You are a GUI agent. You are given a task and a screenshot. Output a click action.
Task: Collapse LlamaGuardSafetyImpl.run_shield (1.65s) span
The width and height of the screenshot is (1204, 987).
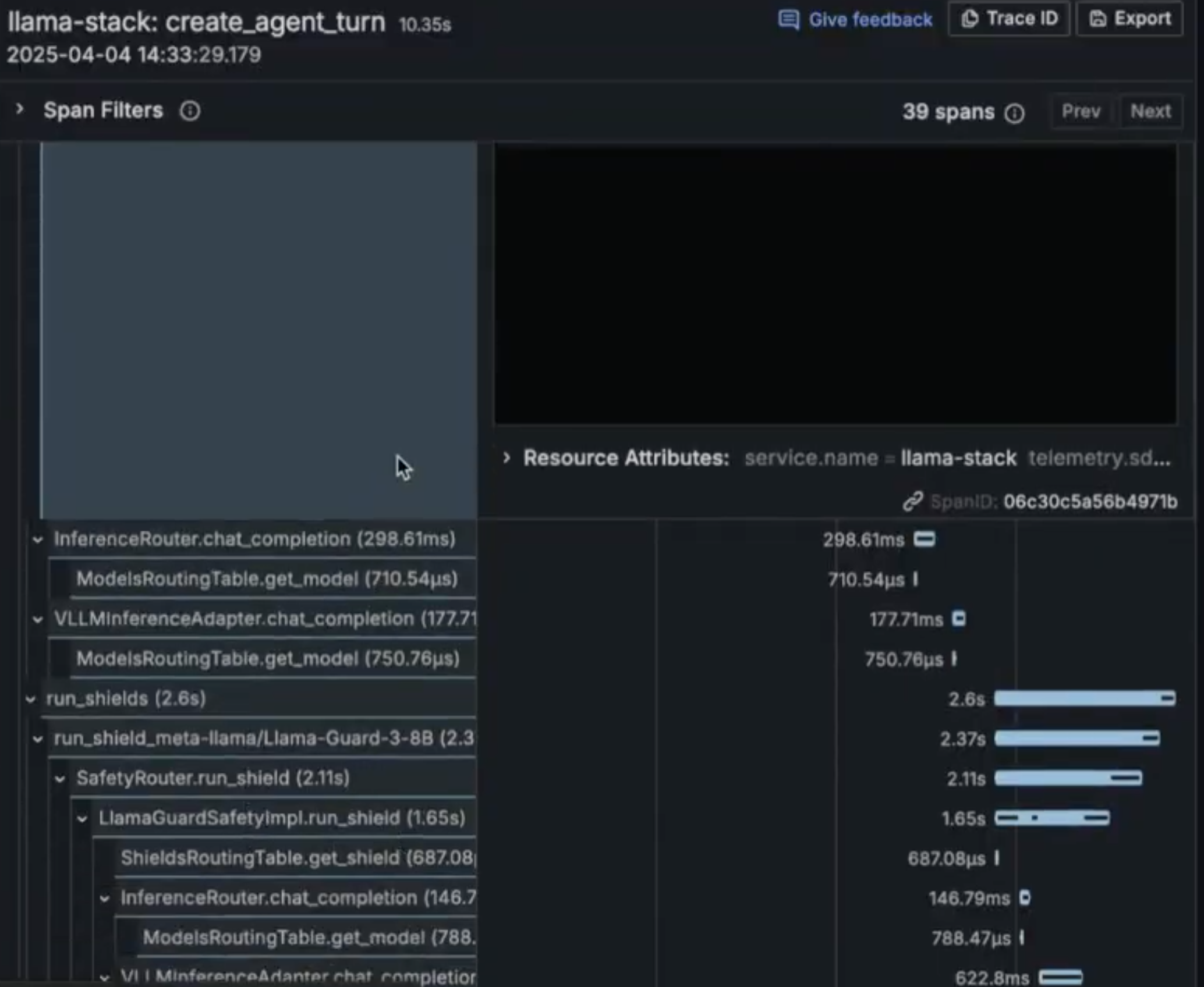tap(82, 819)
